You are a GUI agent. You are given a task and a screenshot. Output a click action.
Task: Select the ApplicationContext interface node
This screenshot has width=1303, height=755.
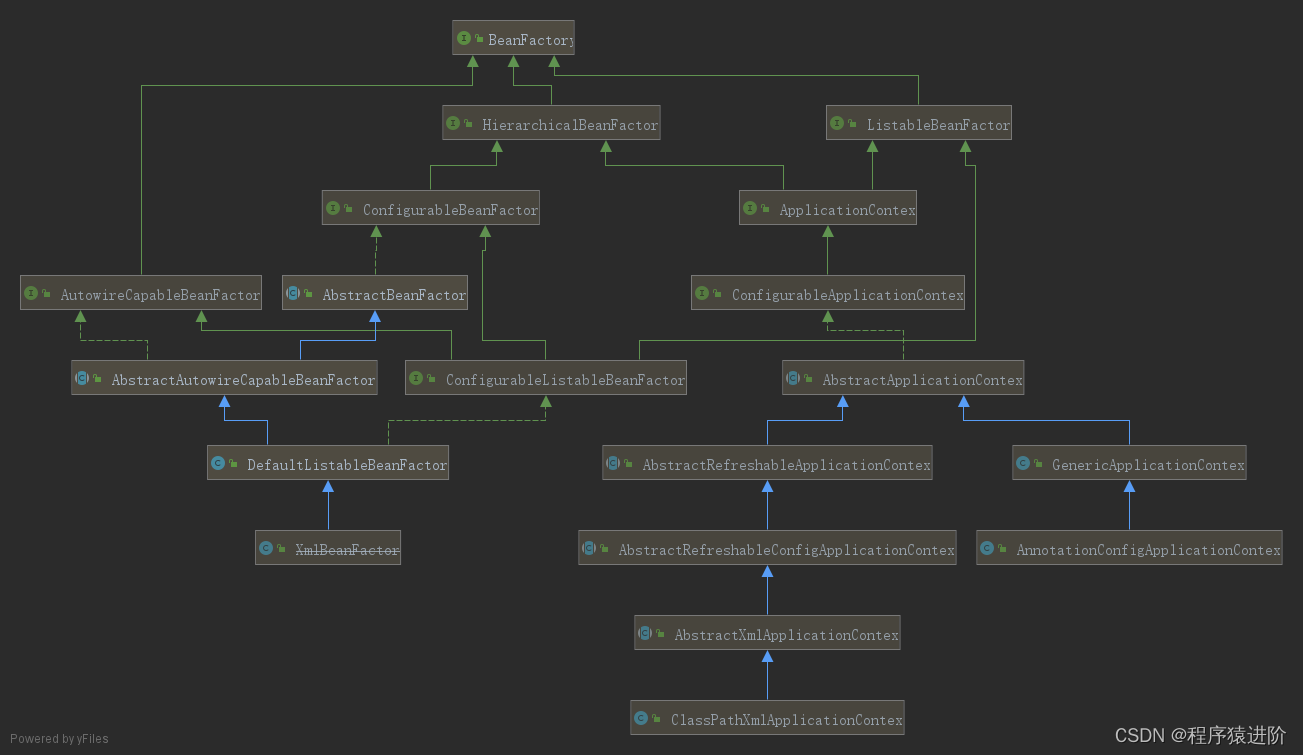[828, 209]
